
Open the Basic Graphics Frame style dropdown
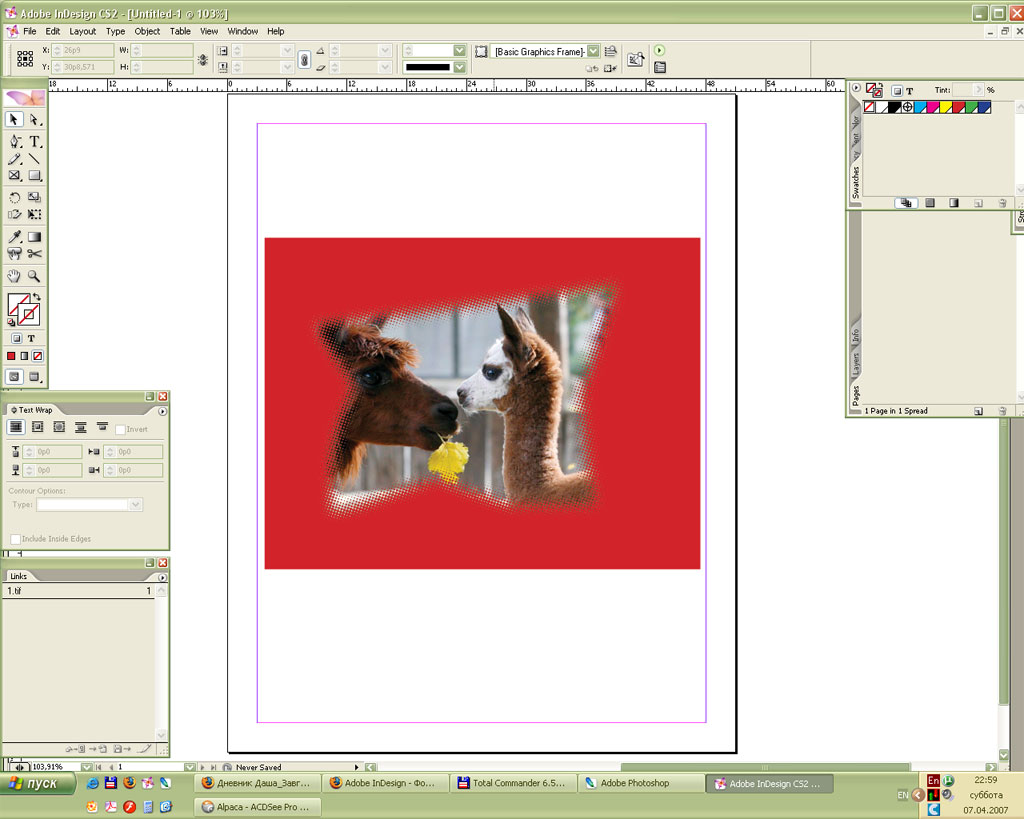(x=593, y=51)
